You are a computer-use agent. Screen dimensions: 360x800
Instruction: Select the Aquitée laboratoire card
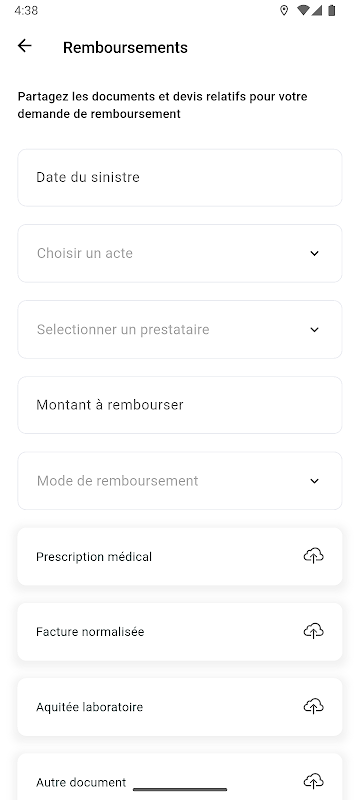point(179,707)
